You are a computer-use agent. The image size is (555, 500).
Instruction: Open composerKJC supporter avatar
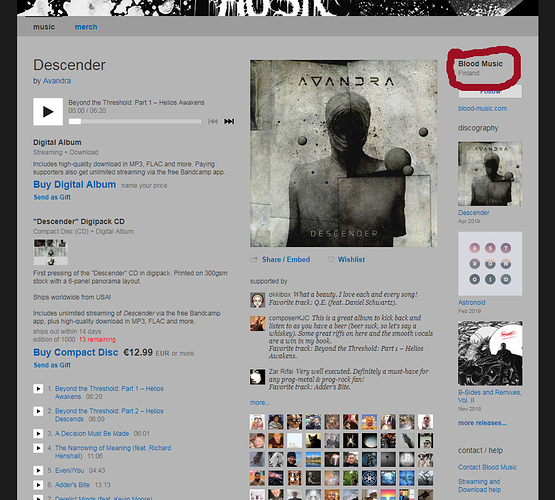pos(257,323)
